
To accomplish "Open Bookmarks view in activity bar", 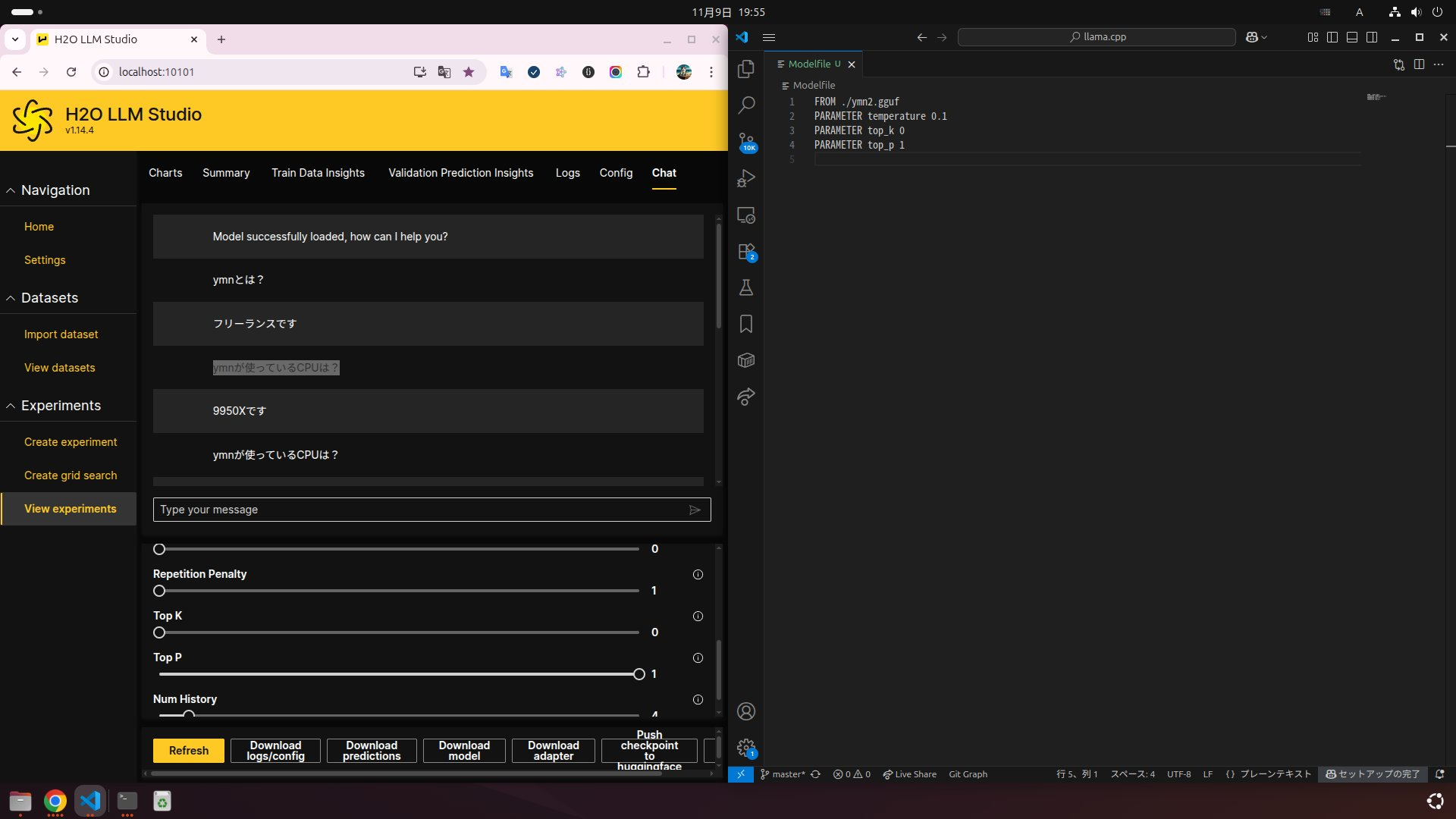I will [x=746, y=325].
